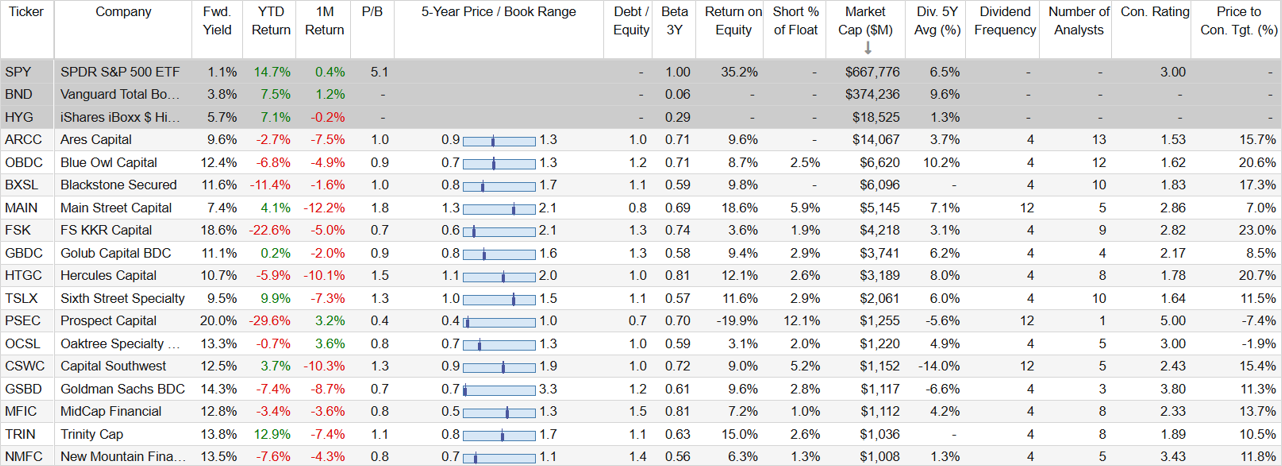Image resolution: width=1282 pixels, height=466 pixels.
Task: Select the FSK ticker cell
Action: [18, 230]
